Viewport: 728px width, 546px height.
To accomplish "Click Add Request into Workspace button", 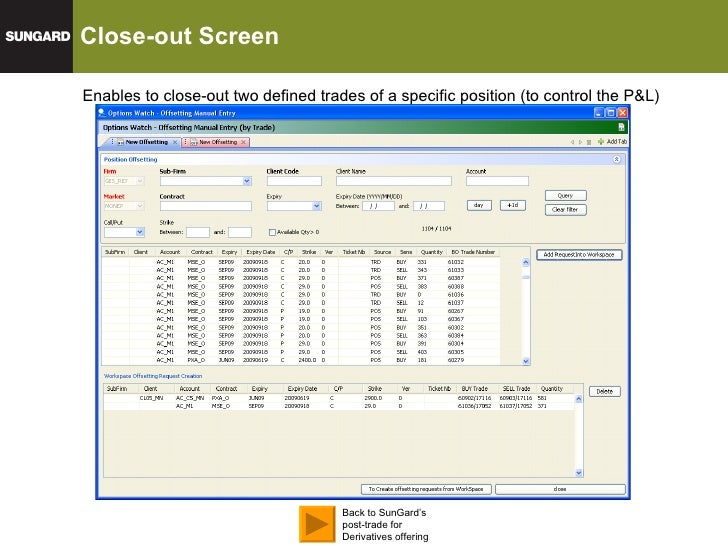I will pyautogui.click(x=579, y=255).
